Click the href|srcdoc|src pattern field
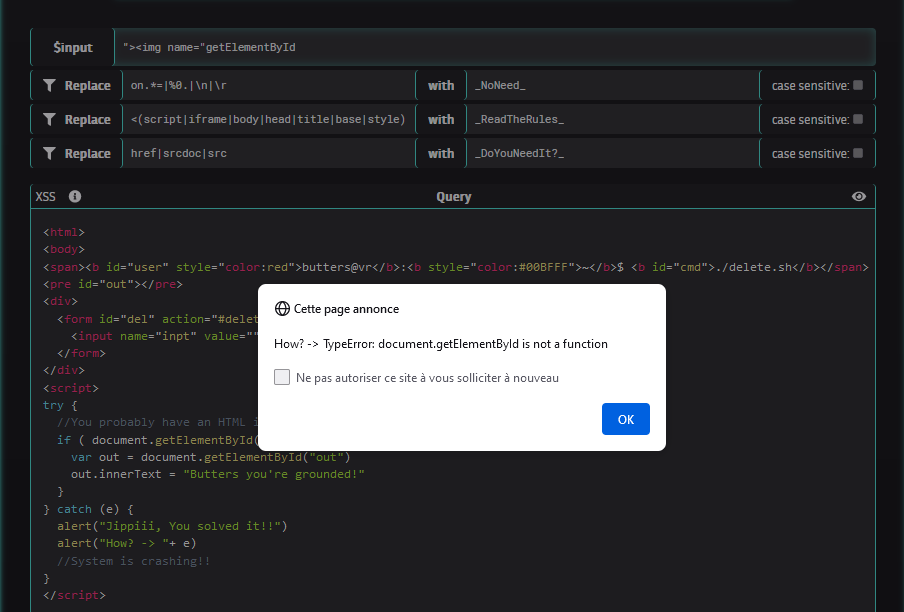The height and width of the screenshot is (612, 904). pyautogui.click(x=268, y=154)
